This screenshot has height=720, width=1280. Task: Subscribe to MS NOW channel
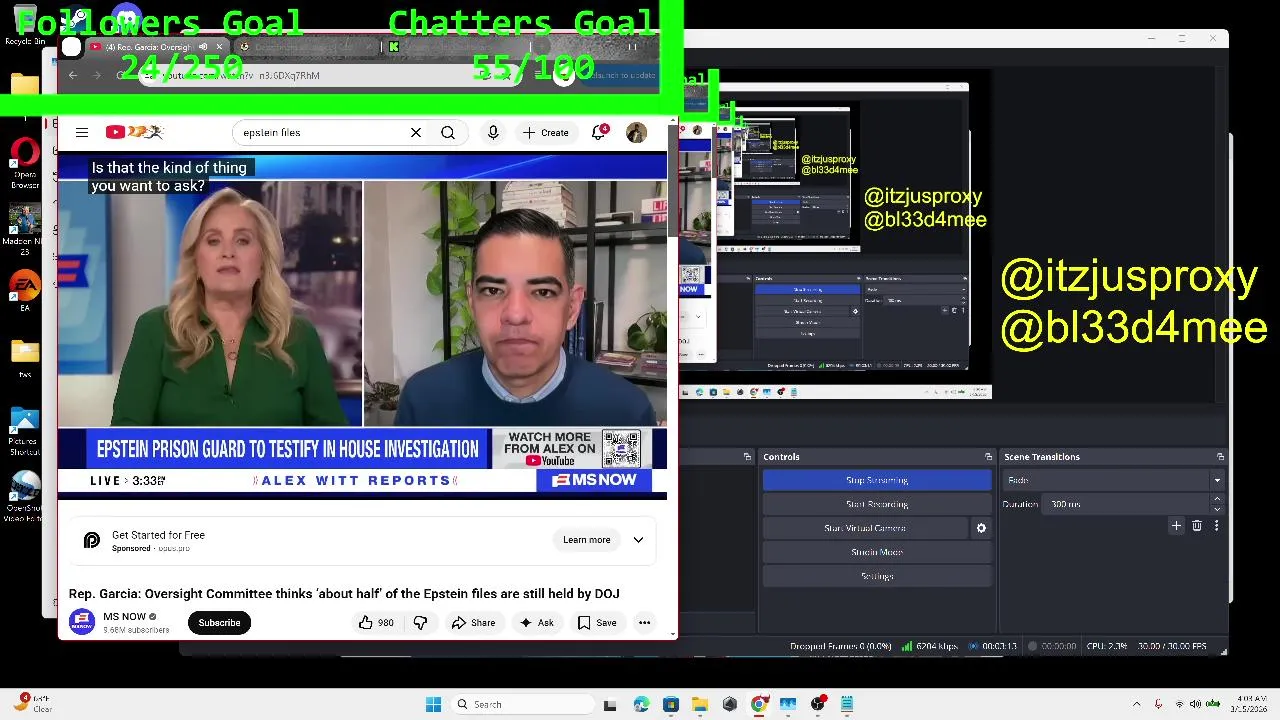click(219, 622)
